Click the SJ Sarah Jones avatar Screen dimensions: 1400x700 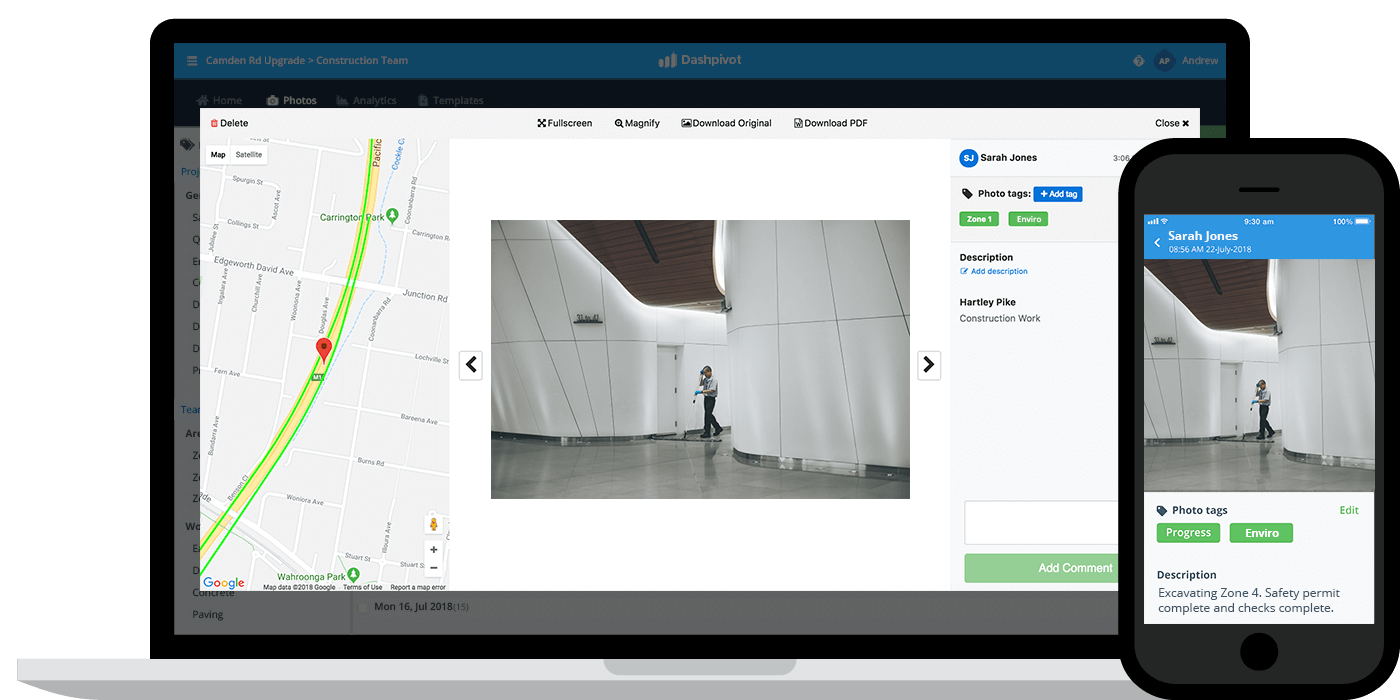(x=968, y=158)
